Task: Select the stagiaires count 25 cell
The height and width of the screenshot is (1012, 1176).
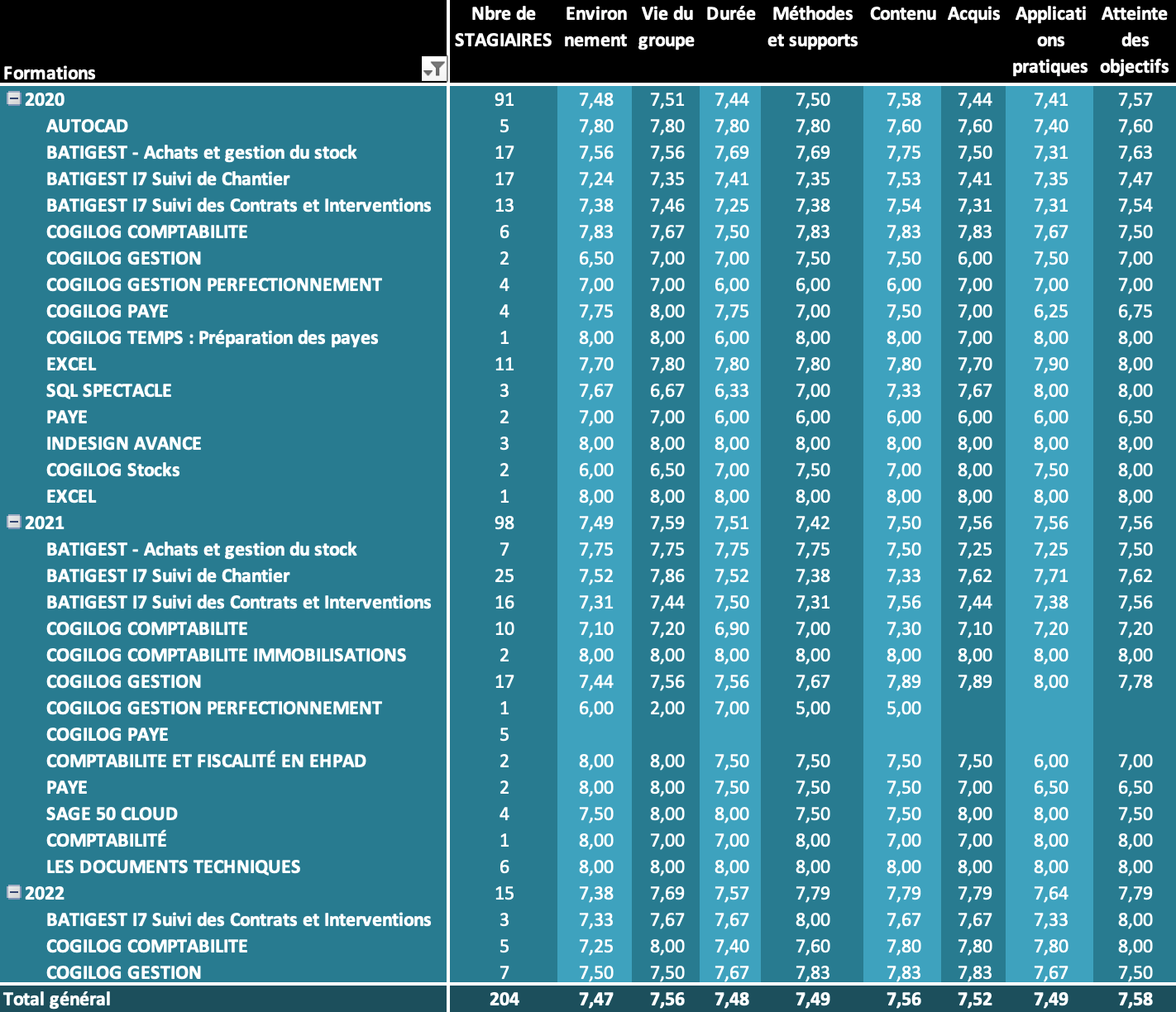Action: (x=504, y=575)
